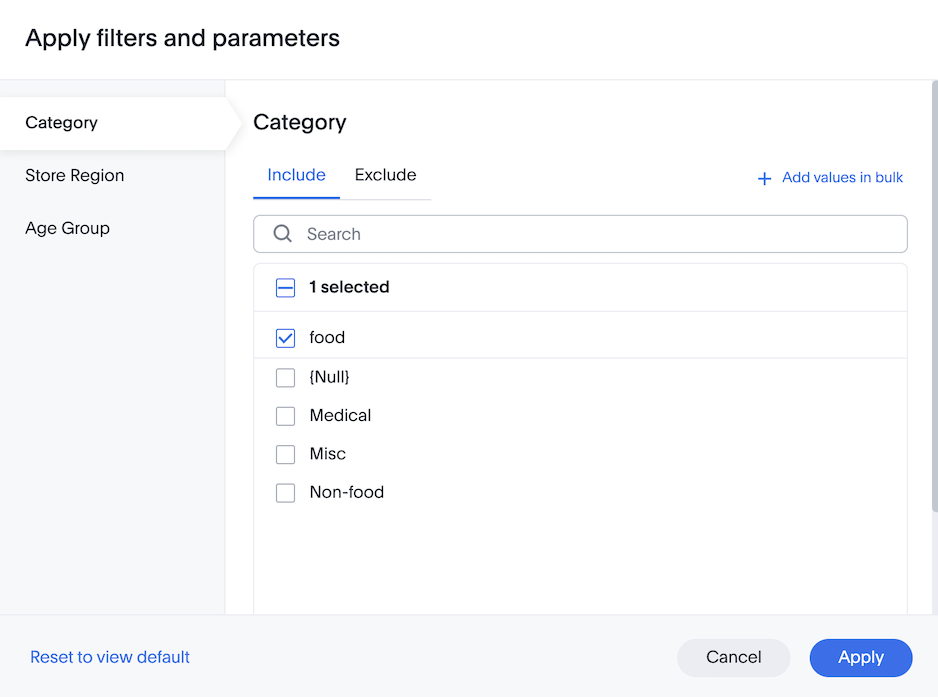Screen dimensions: 938x697
Task: Select the Age Group filter
Action: [67, 228]
